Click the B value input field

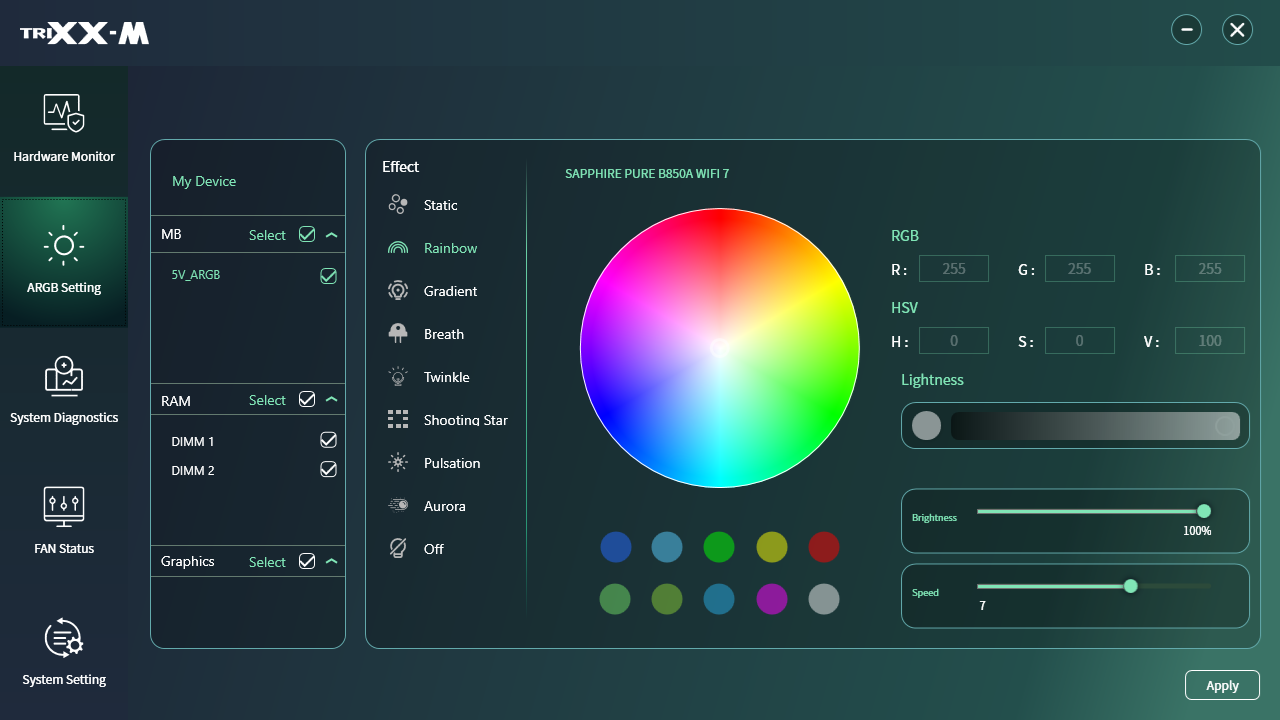(1210, 268)
